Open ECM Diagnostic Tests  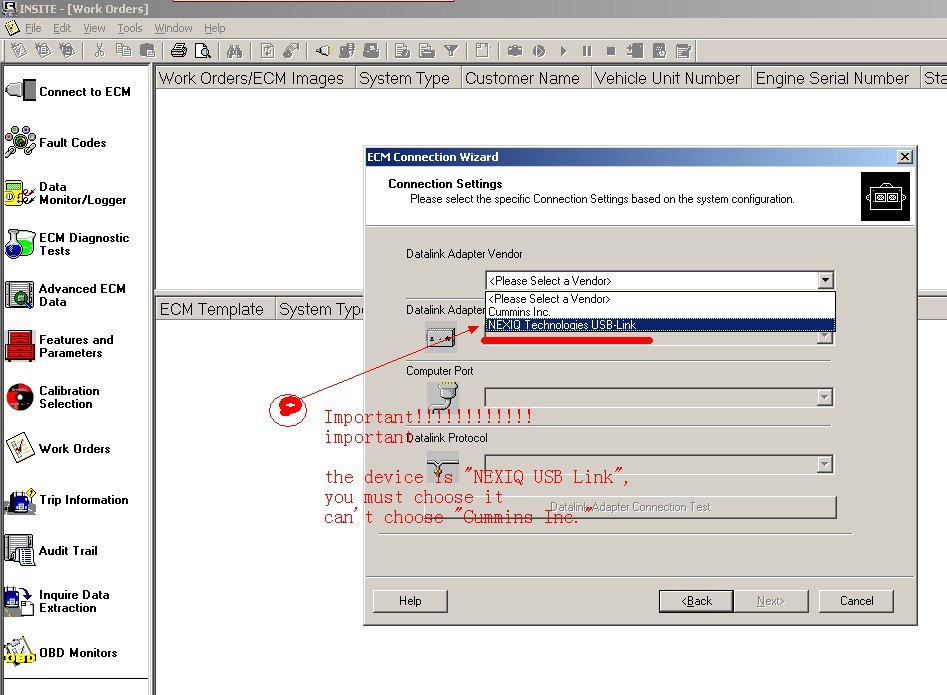point(68,244)
